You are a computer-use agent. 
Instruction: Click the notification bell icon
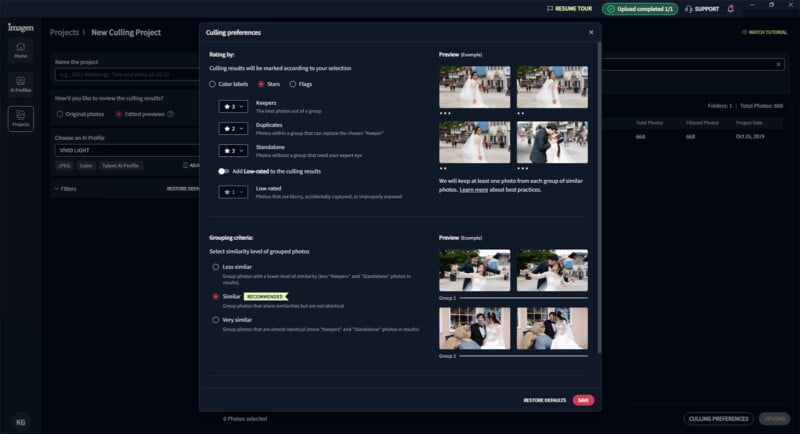click(731, 9)
